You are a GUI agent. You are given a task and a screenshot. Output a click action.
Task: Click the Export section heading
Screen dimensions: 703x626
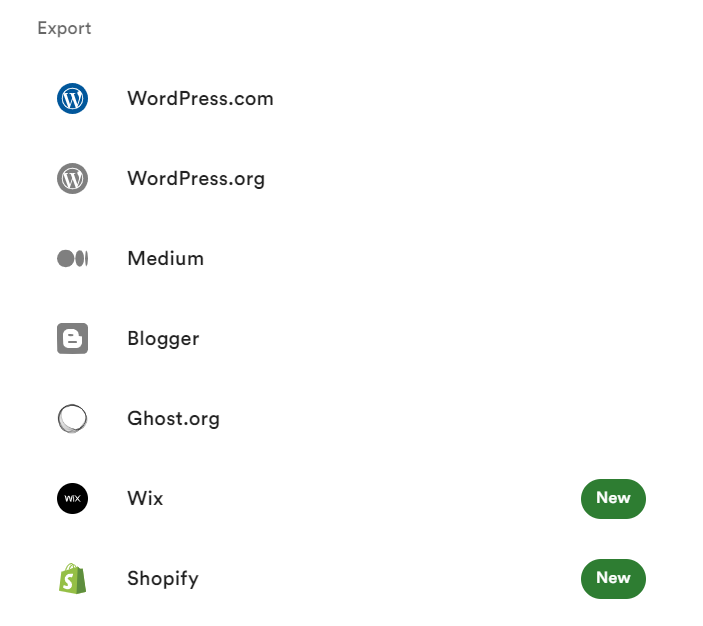pos(64,28)
